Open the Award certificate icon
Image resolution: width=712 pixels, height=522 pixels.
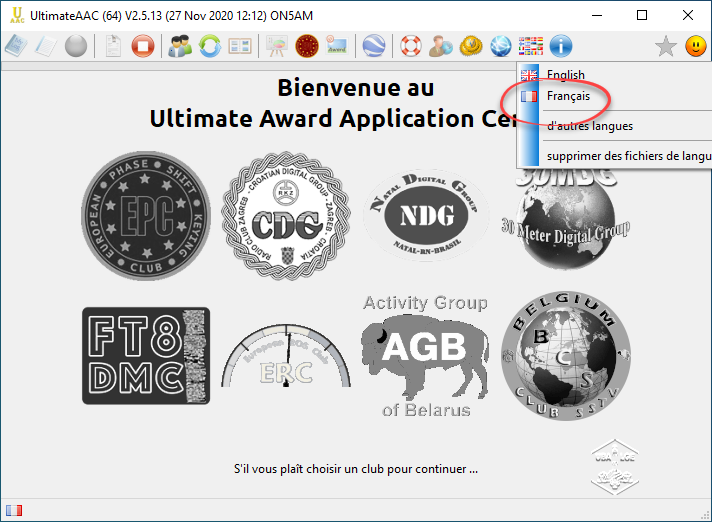337,46
